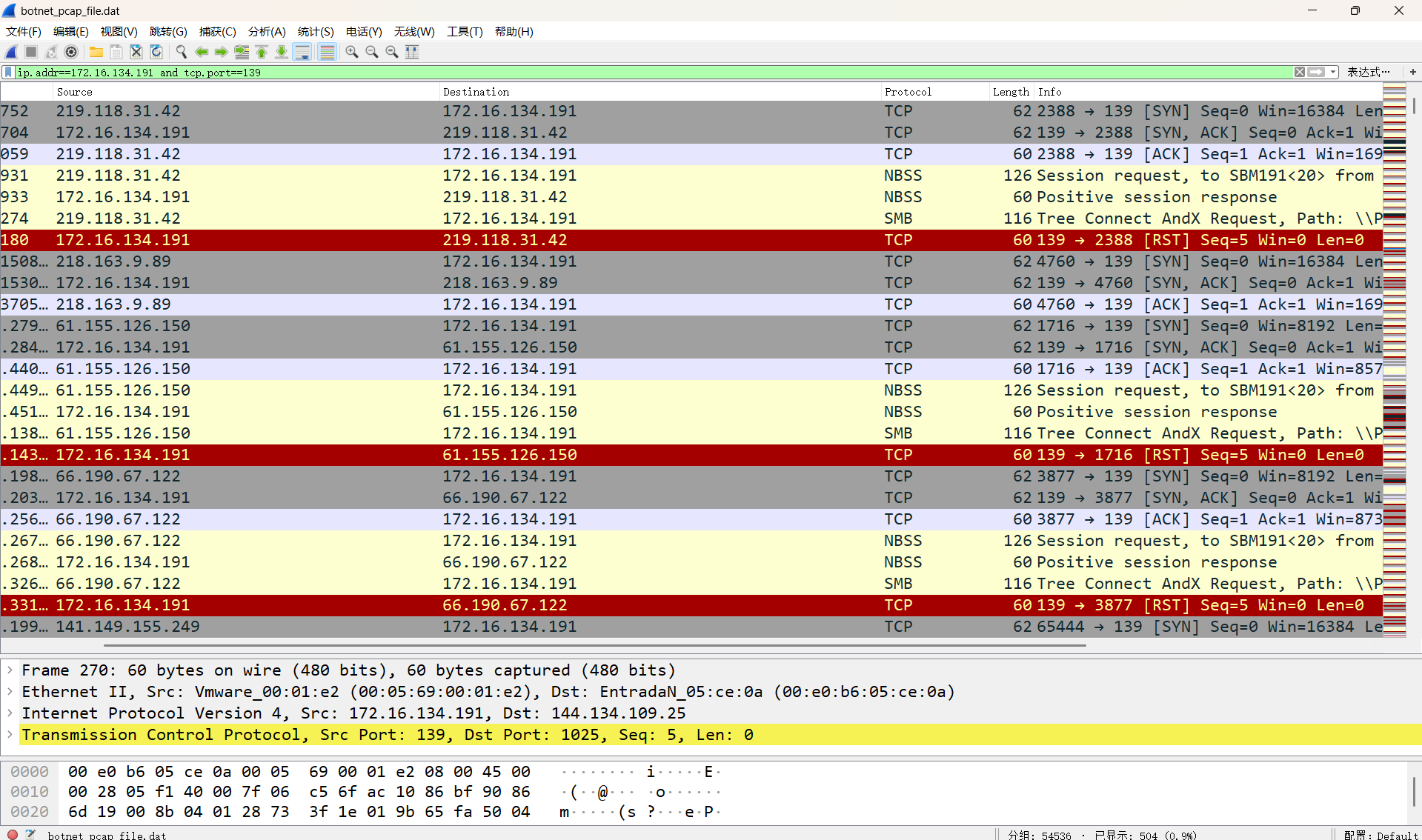
Task: Click the packet list horizontal scrollbar
Action: click(595, 645)
